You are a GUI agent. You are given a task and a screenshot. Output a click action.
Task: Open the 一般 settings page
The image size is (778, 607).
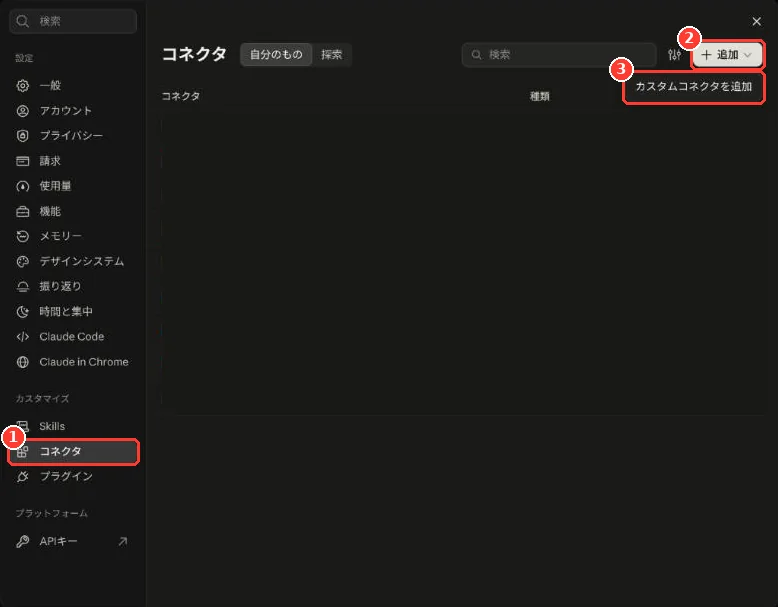coord(73,85)
